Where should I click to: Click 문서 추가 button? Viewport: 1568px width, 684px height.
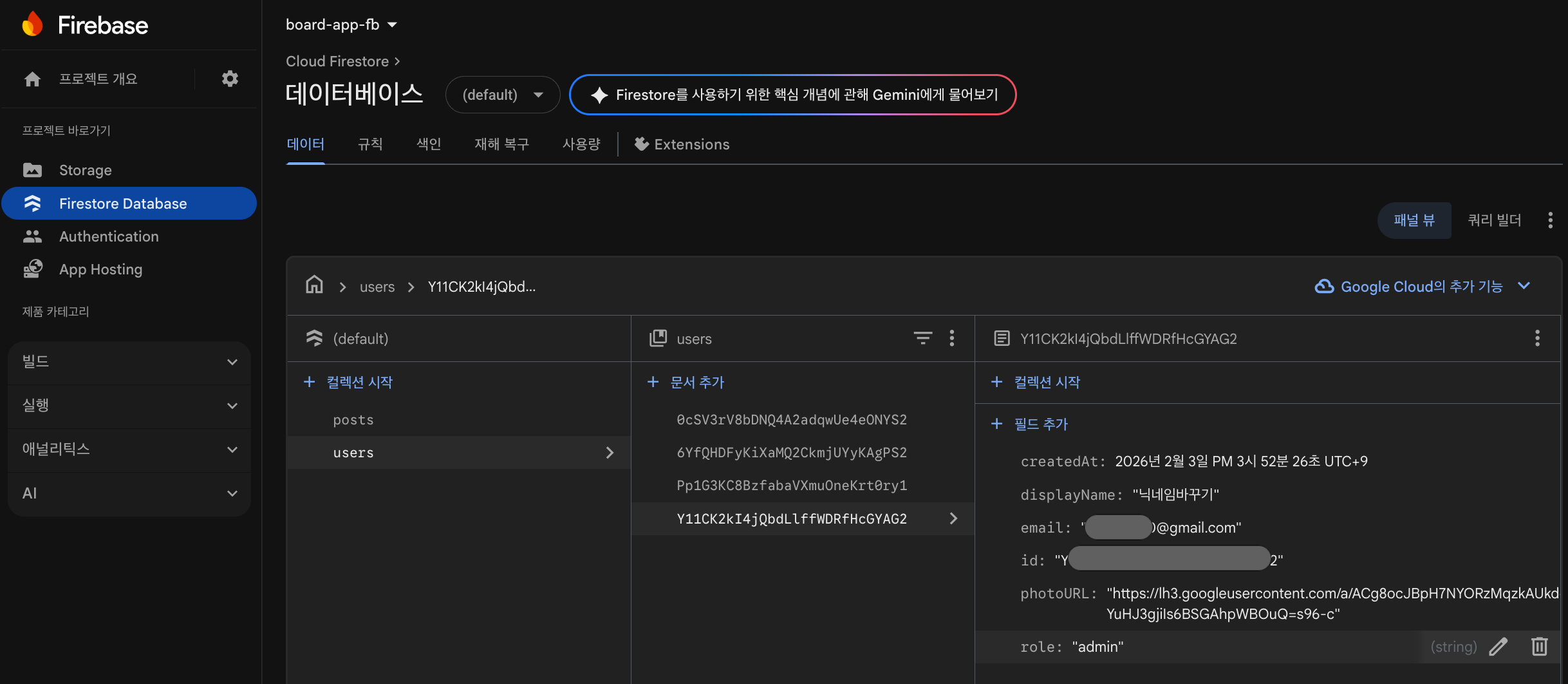point(686,382)
